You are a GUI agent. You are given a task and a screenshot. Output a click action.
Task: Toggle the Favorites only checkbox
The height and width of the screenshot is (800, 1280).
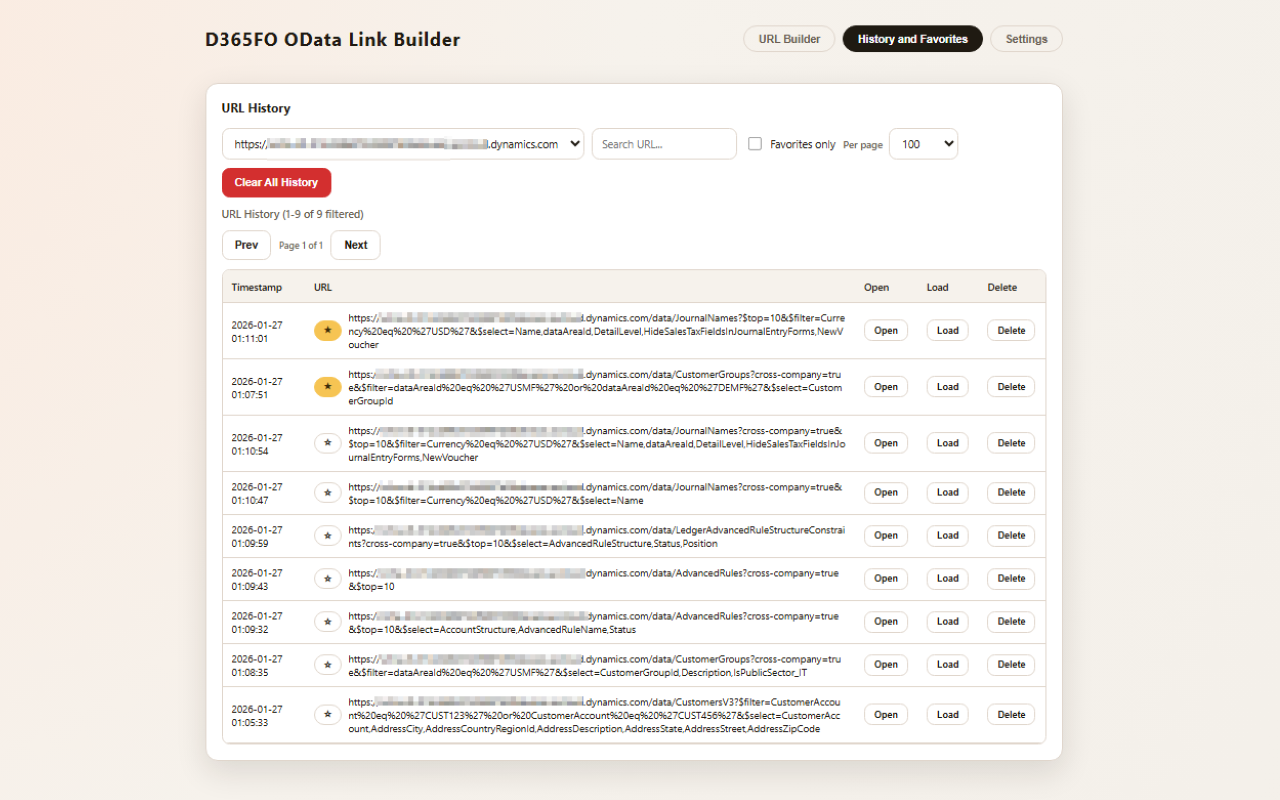pyautogui.click(x=755, y=144)
